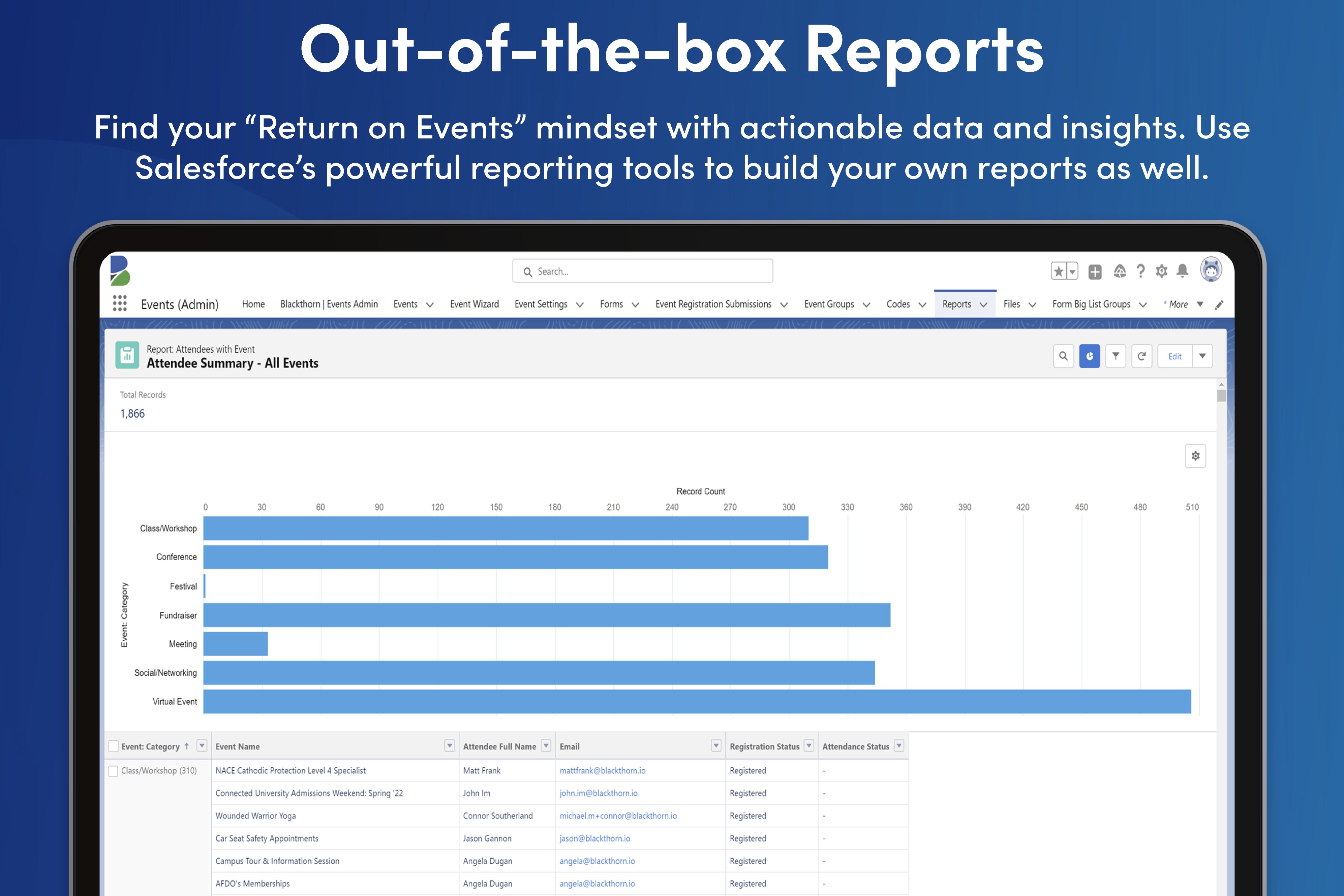Edit the page with the pencil icon

1220,305
